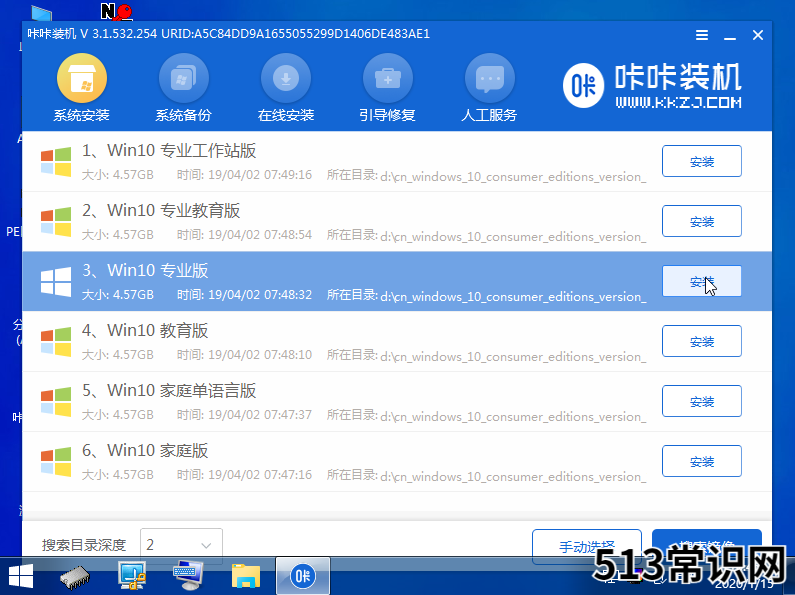Screen dimensions: 795x595
Task: Install Win10 专业版
Action: 702,281
